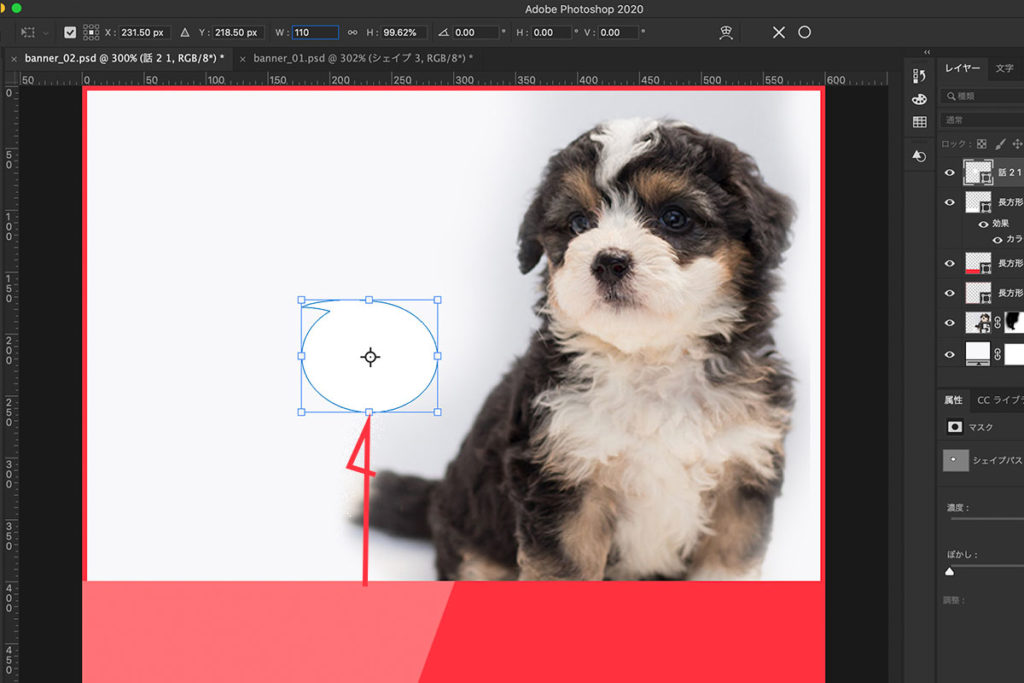
Task: Switch to the 文字 panel tab
Action: point(1004,69)
